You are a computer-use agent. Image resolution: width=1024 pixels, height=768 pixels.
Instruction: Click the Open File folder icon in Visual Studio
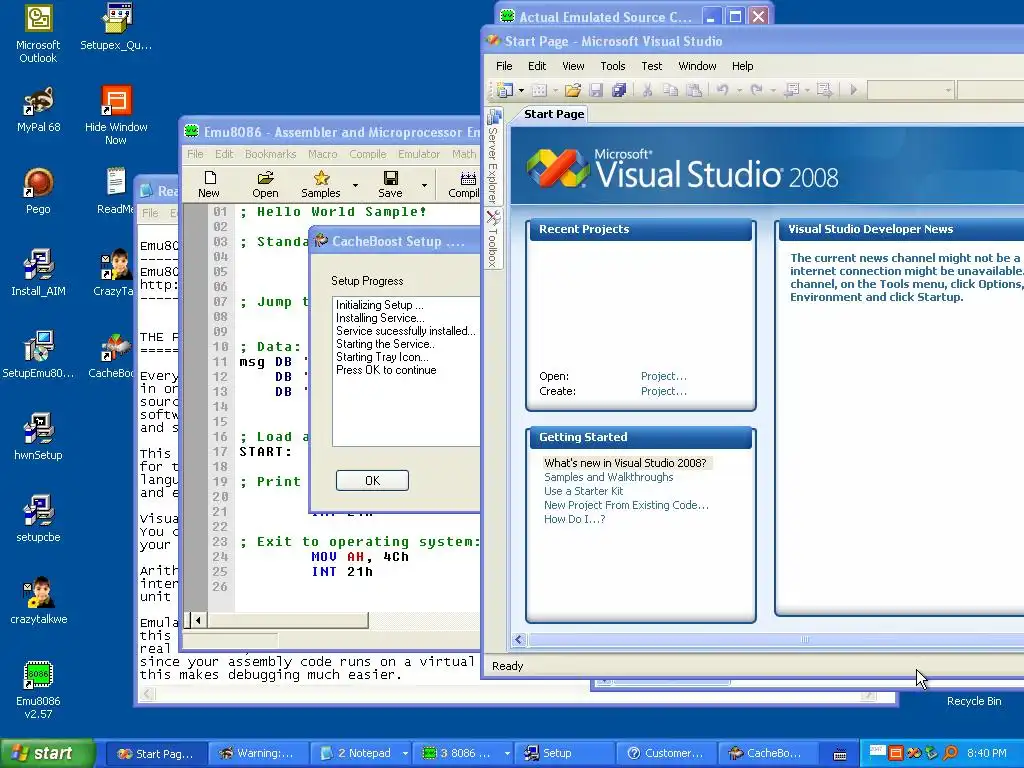pos(573,89)
